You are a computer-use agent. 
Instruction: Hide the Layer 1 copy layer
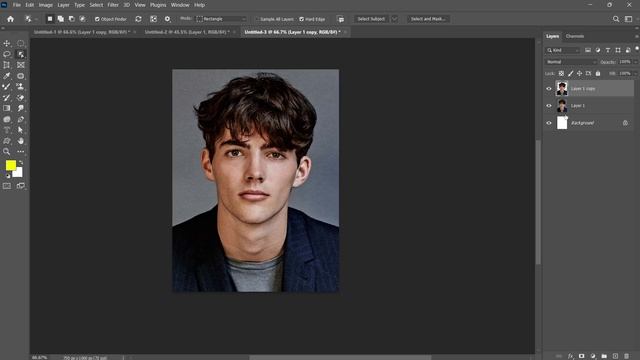pyautogui.click(x=549, y=89)
